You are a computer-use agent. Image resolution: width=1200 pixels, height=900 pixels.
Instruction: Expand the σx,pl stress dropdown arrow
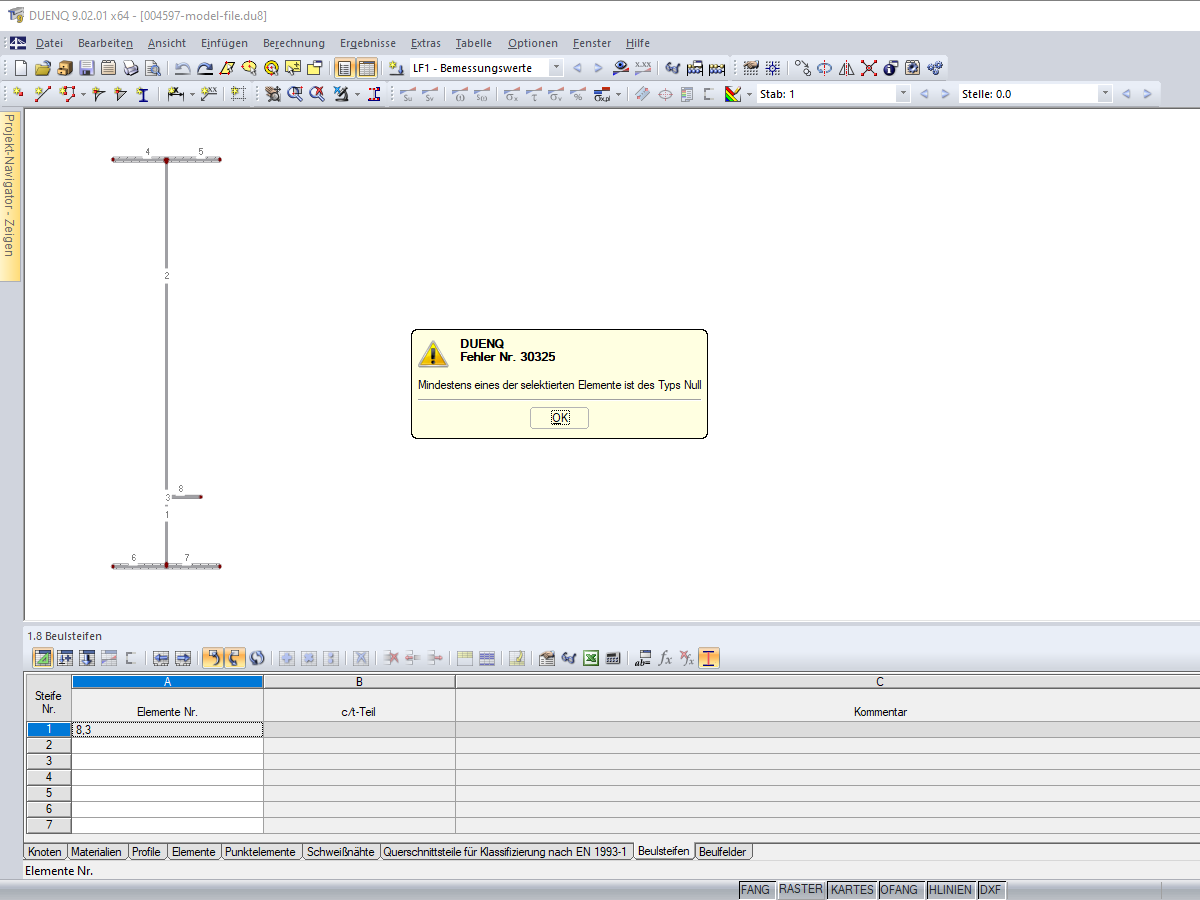[x=618, y=94]
